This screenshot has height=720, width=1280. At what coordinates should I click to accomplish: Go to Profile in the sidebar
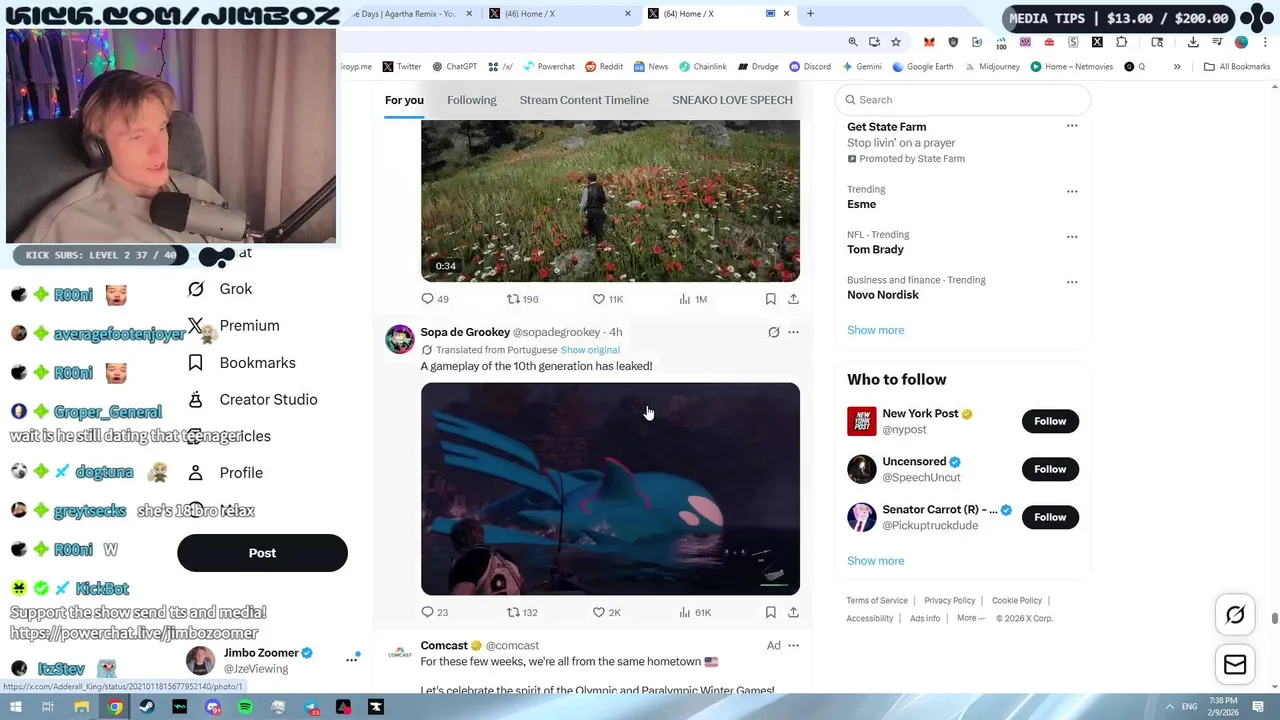(227, 473)
